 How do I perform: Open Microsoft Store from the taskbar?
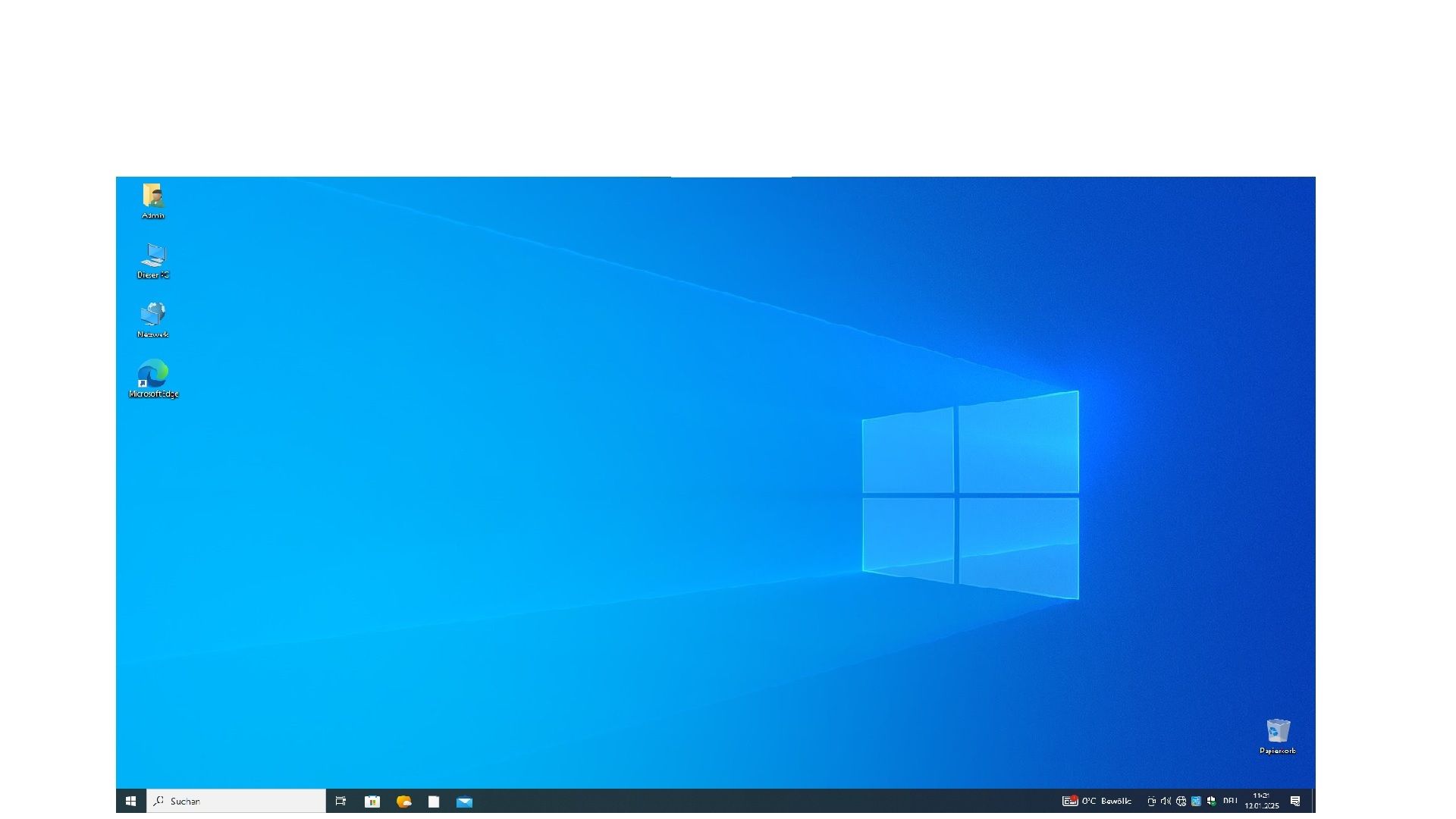coord(372,801)
